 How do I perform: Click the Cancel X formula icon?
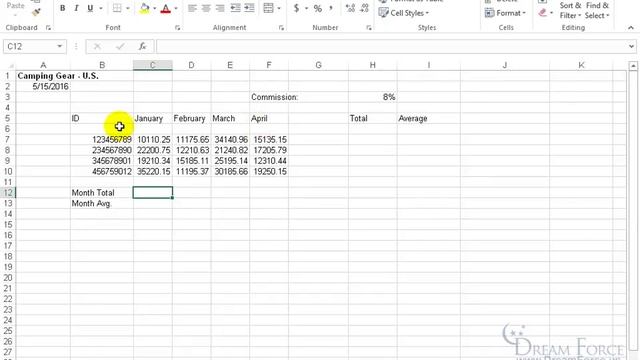point(97,47)
